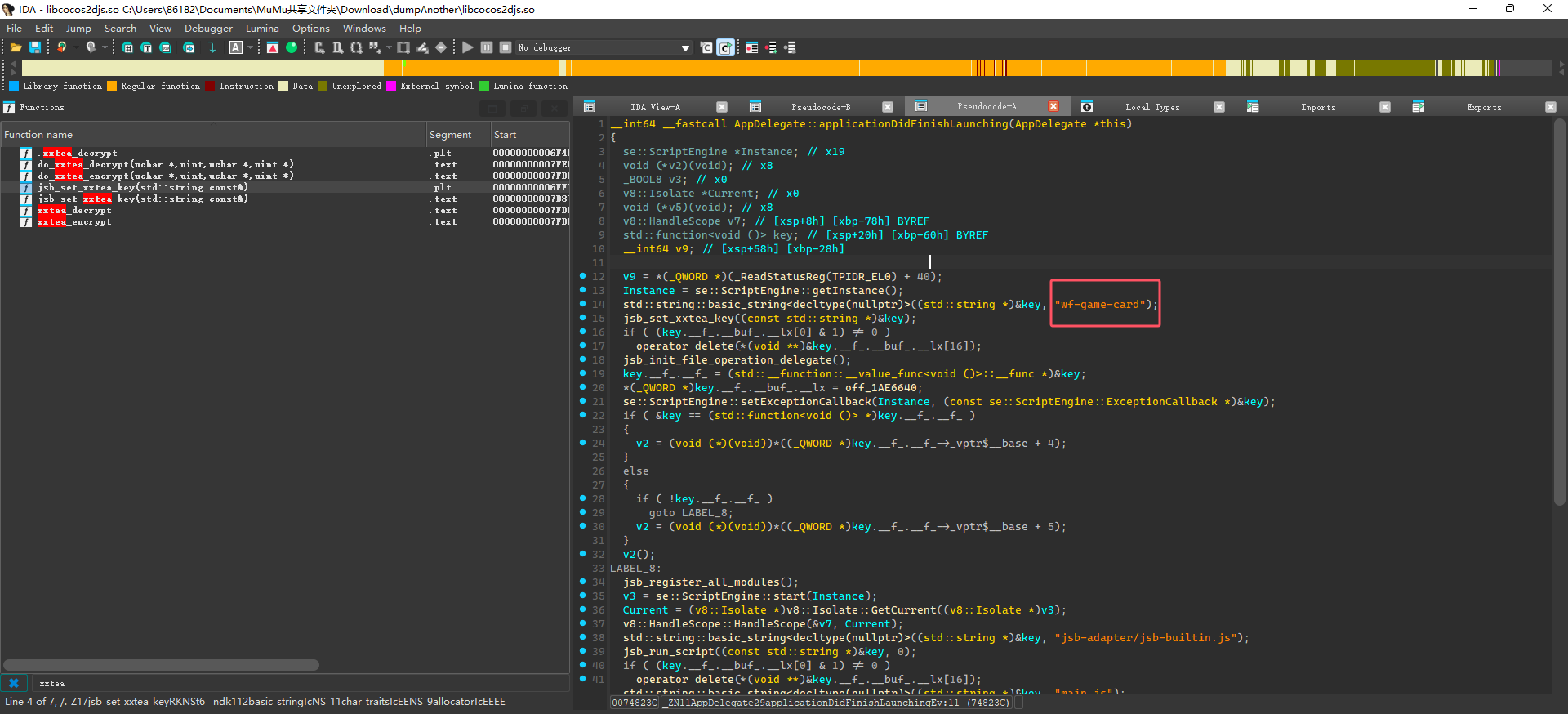Open the 'No debugger' dropdown list

tap(685, 47)
